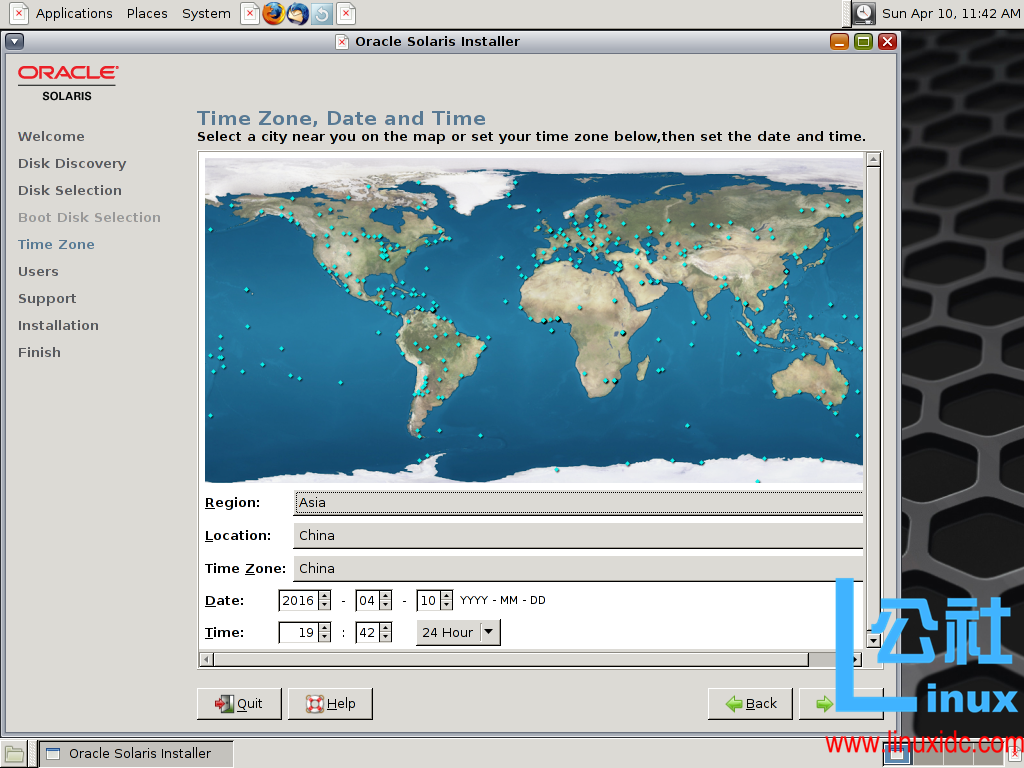Click the Installation step in the sidebar

tap(58, 325)
